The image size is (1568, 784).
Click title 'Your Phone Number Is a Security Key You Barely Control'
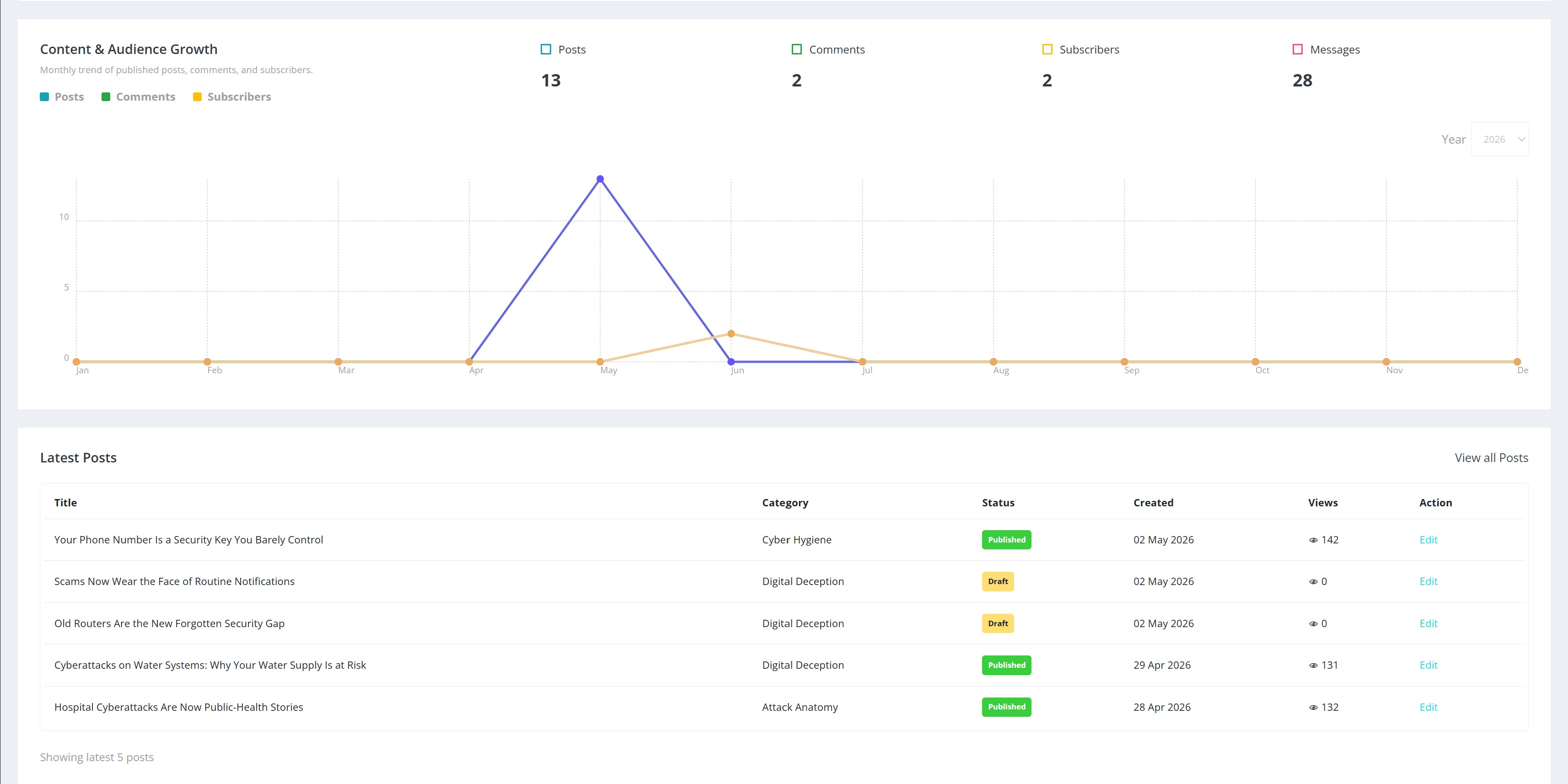[189, 540]
